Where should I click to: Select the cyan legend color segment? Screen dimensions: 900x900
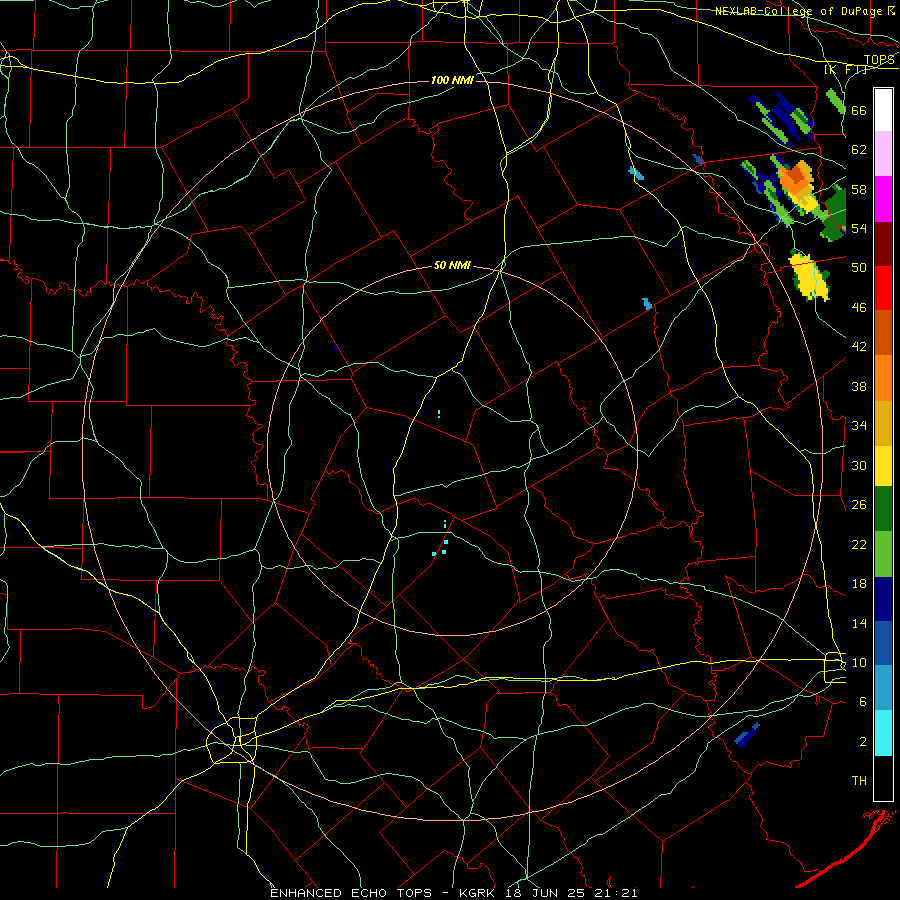click(883, 733)
